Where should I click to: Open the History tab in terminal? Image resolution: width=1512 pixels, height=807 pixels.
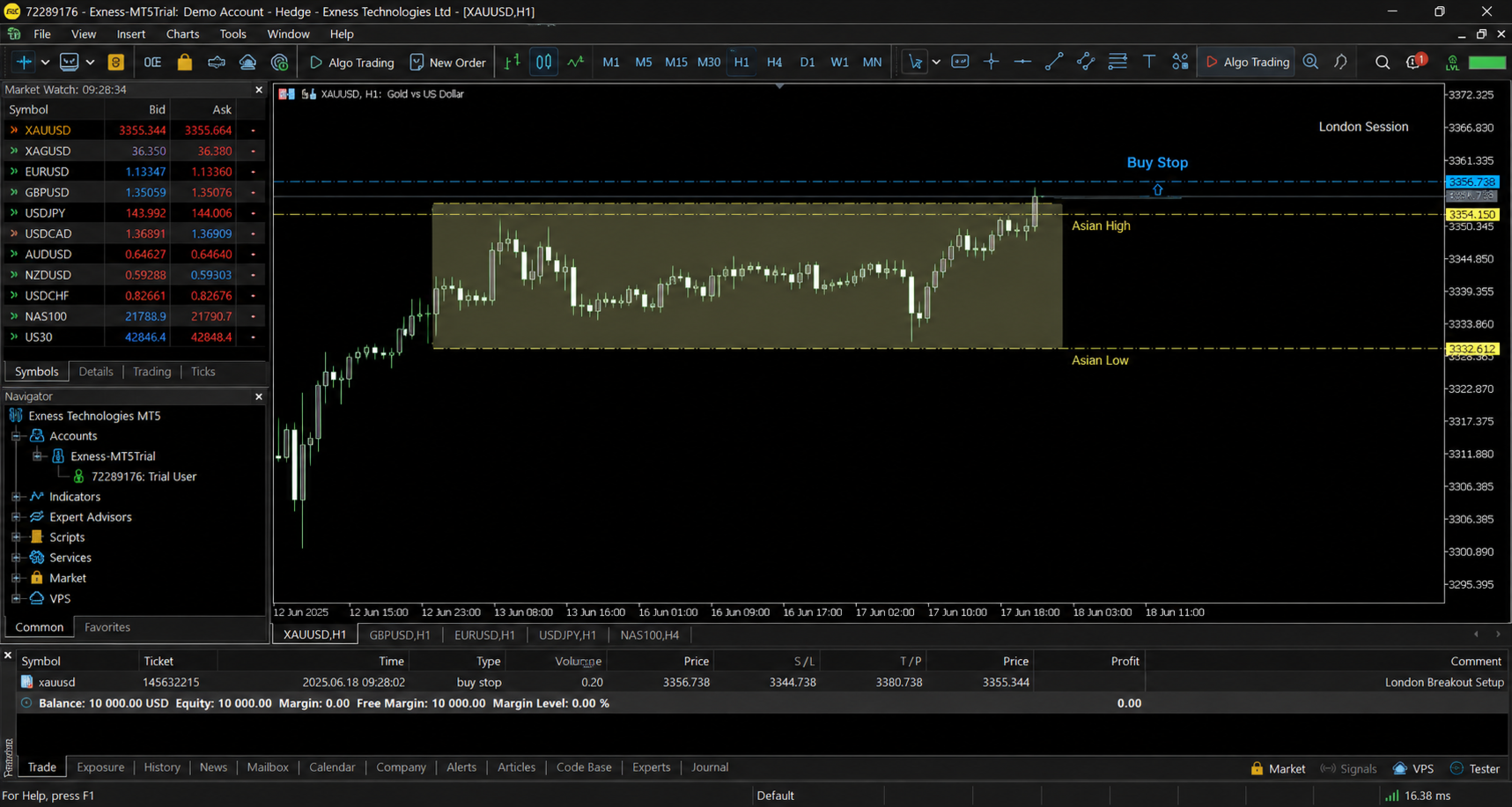pos(162,767)
